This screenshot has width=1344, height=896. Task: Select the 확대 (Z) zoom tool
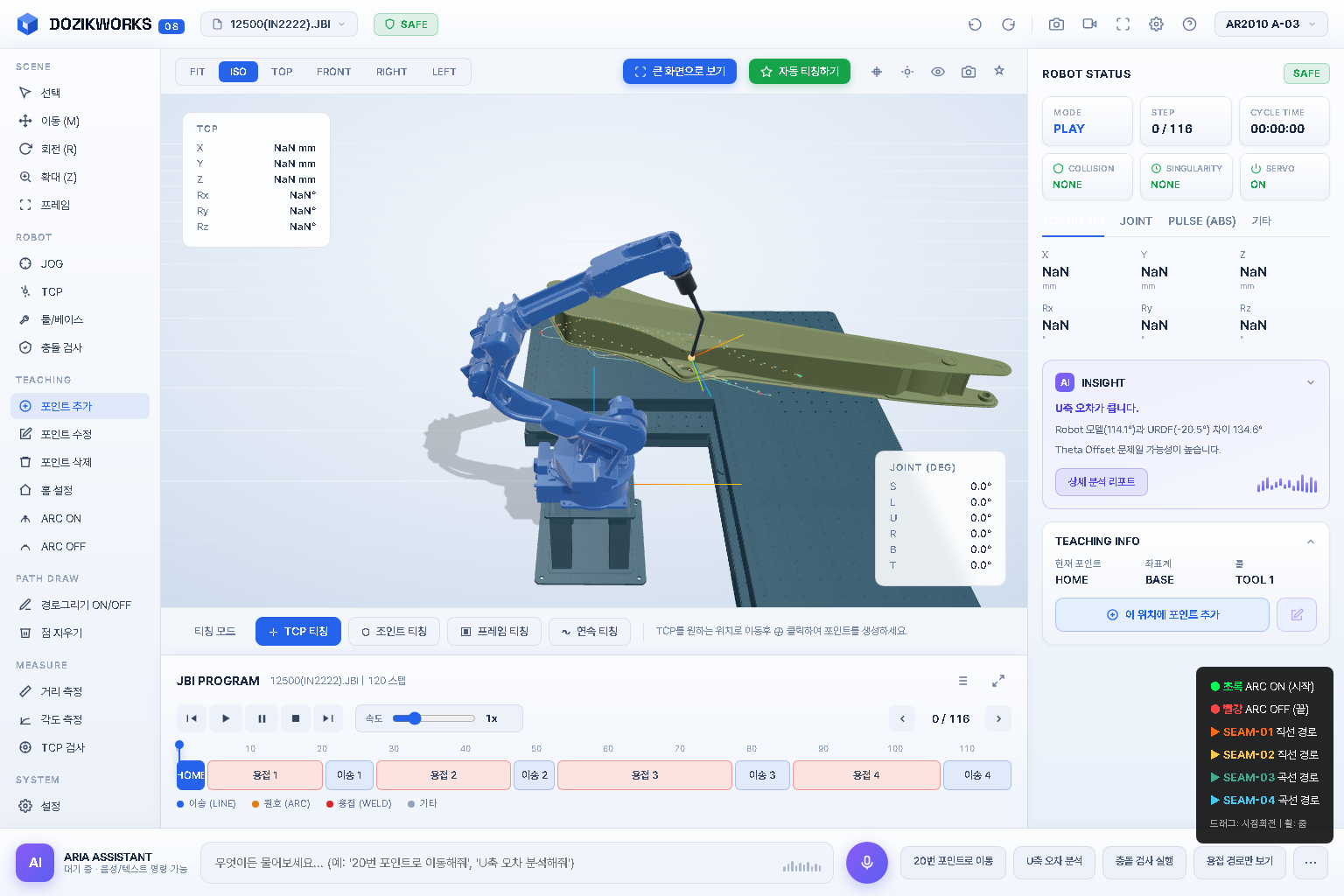click(x=80, y=177)
